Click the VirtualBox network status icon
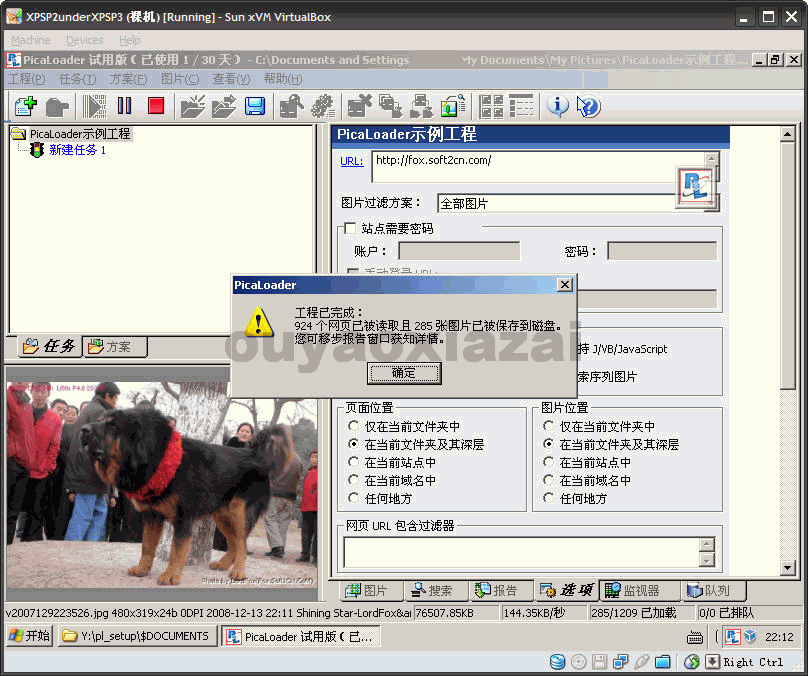 (x=620, y=662)
